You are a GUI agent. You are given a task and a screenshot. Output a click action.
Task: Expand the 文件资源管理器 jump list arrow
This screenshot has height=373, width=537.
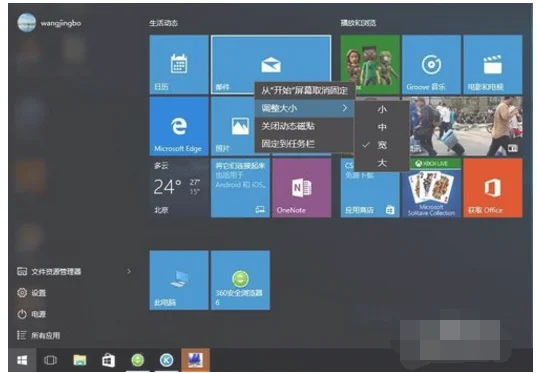(129, 272)
